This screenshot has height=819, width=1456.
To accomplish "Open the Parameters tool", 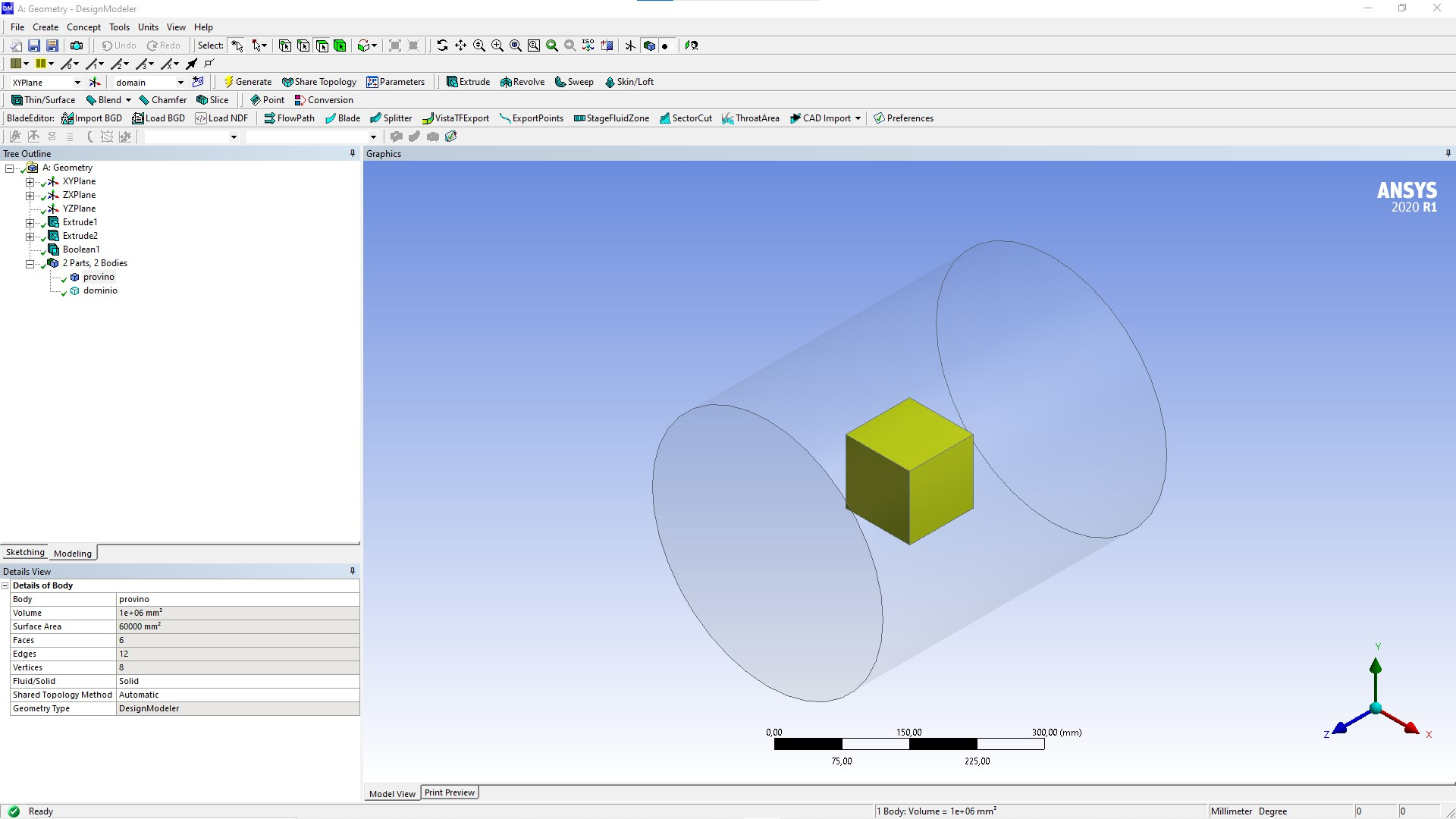I will [x=395, y=82].
